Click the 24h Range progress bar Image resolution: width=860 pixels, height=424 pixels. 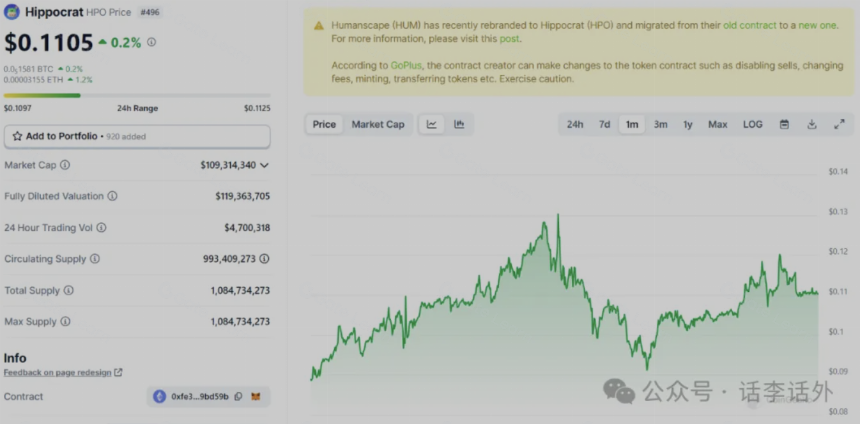click(137, 95)
